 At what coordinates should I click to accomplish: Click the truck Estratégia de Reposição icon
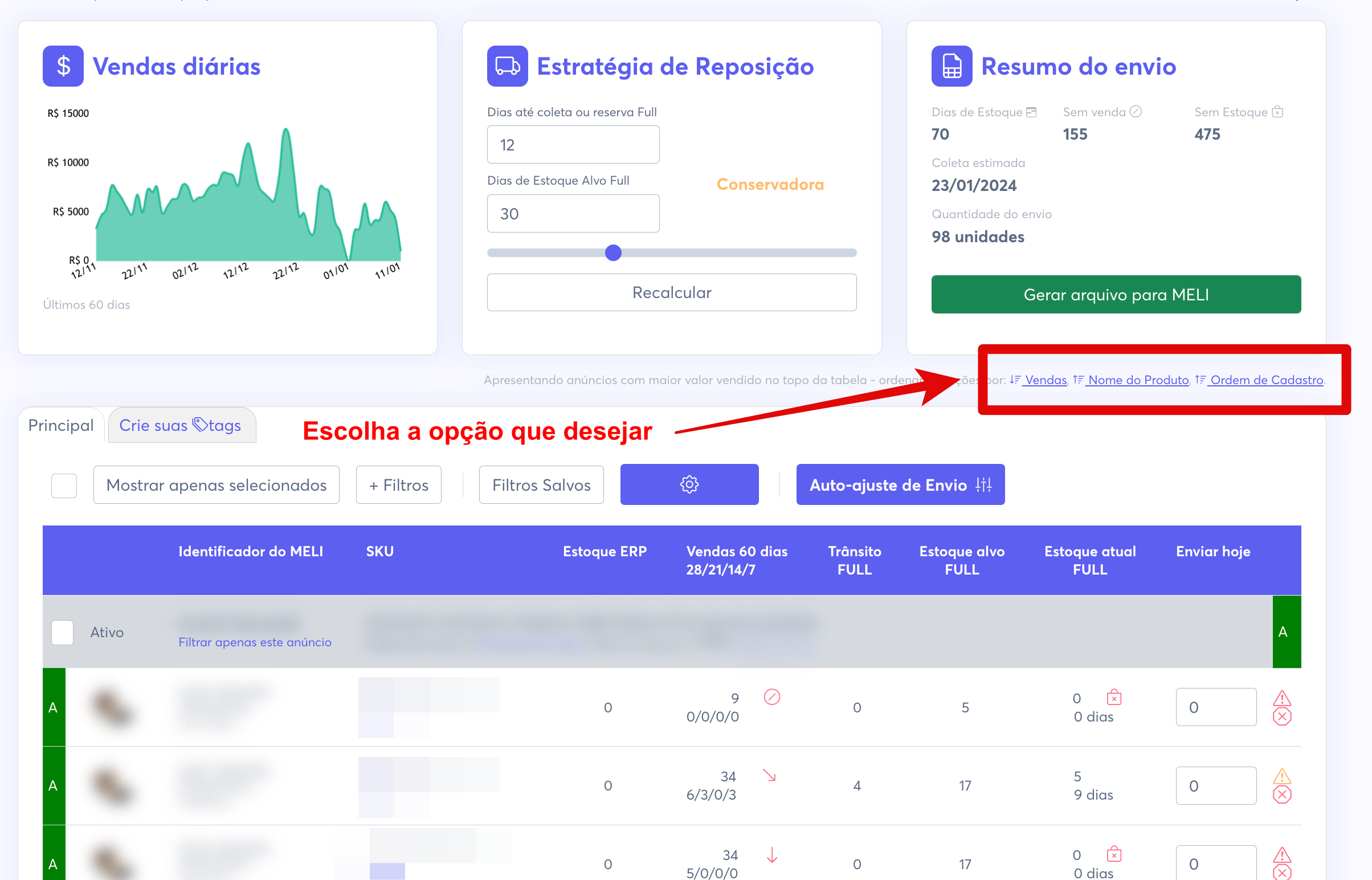[x=507, y=66]
